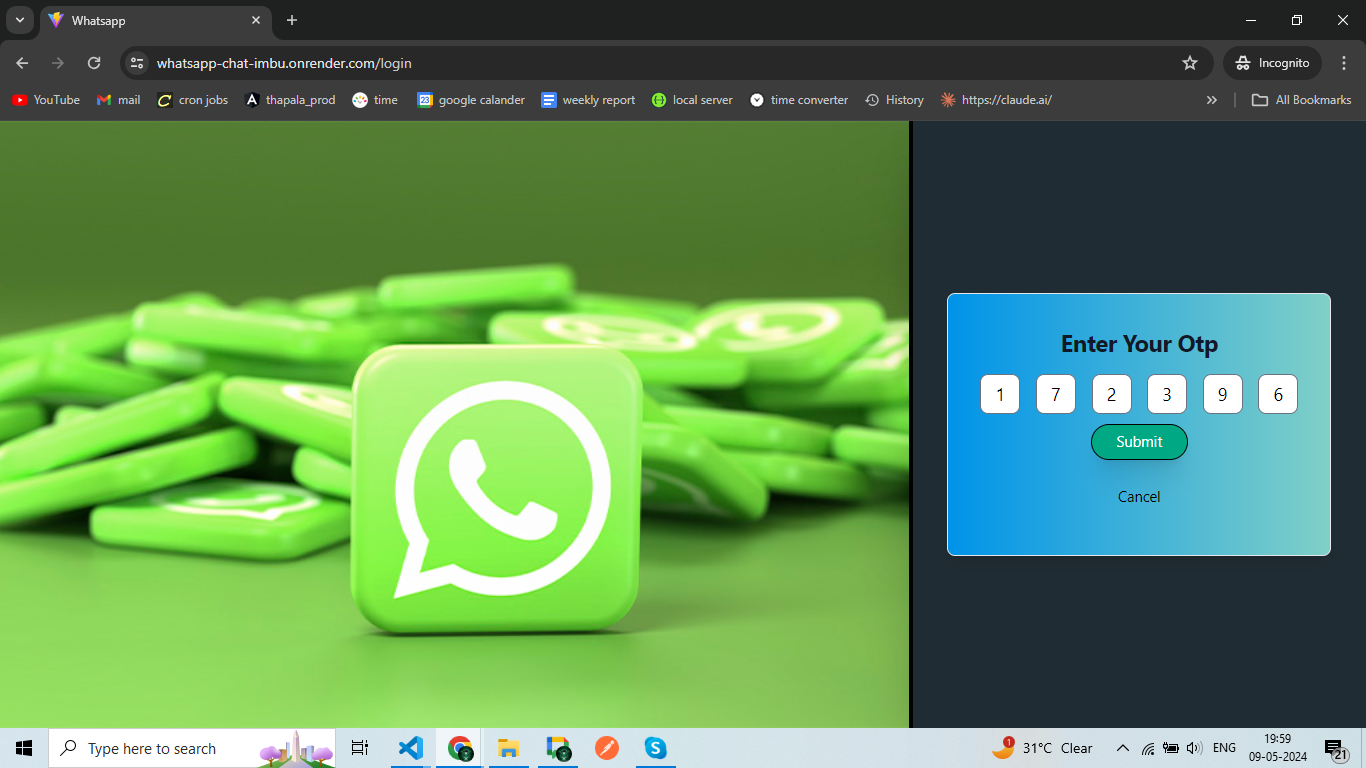
Task: Click the browser forward arrow
Action: [x=58, y=63]
